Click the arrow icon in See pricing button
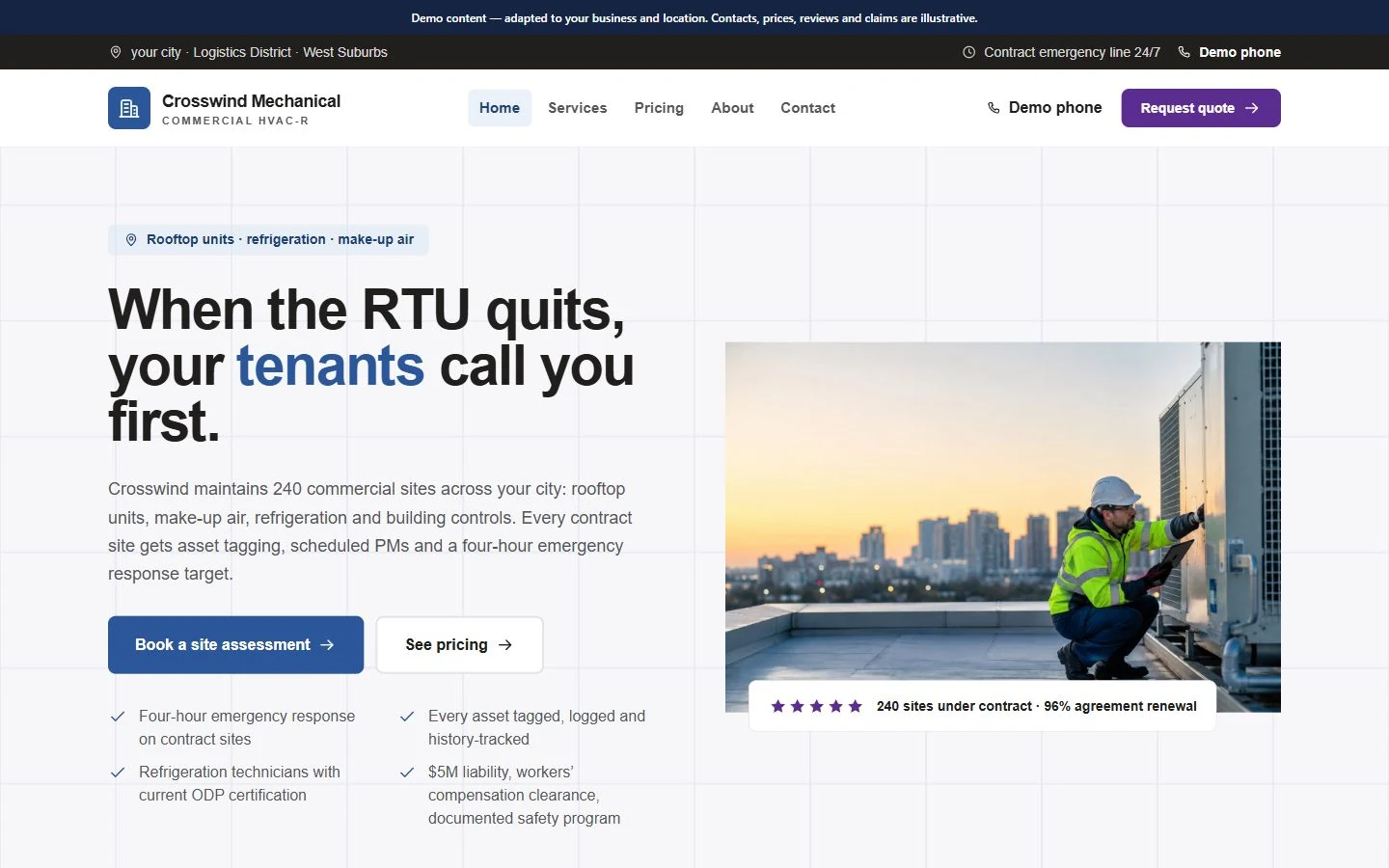The width and height of the screenshot is (1389, 868). point(504,645)
